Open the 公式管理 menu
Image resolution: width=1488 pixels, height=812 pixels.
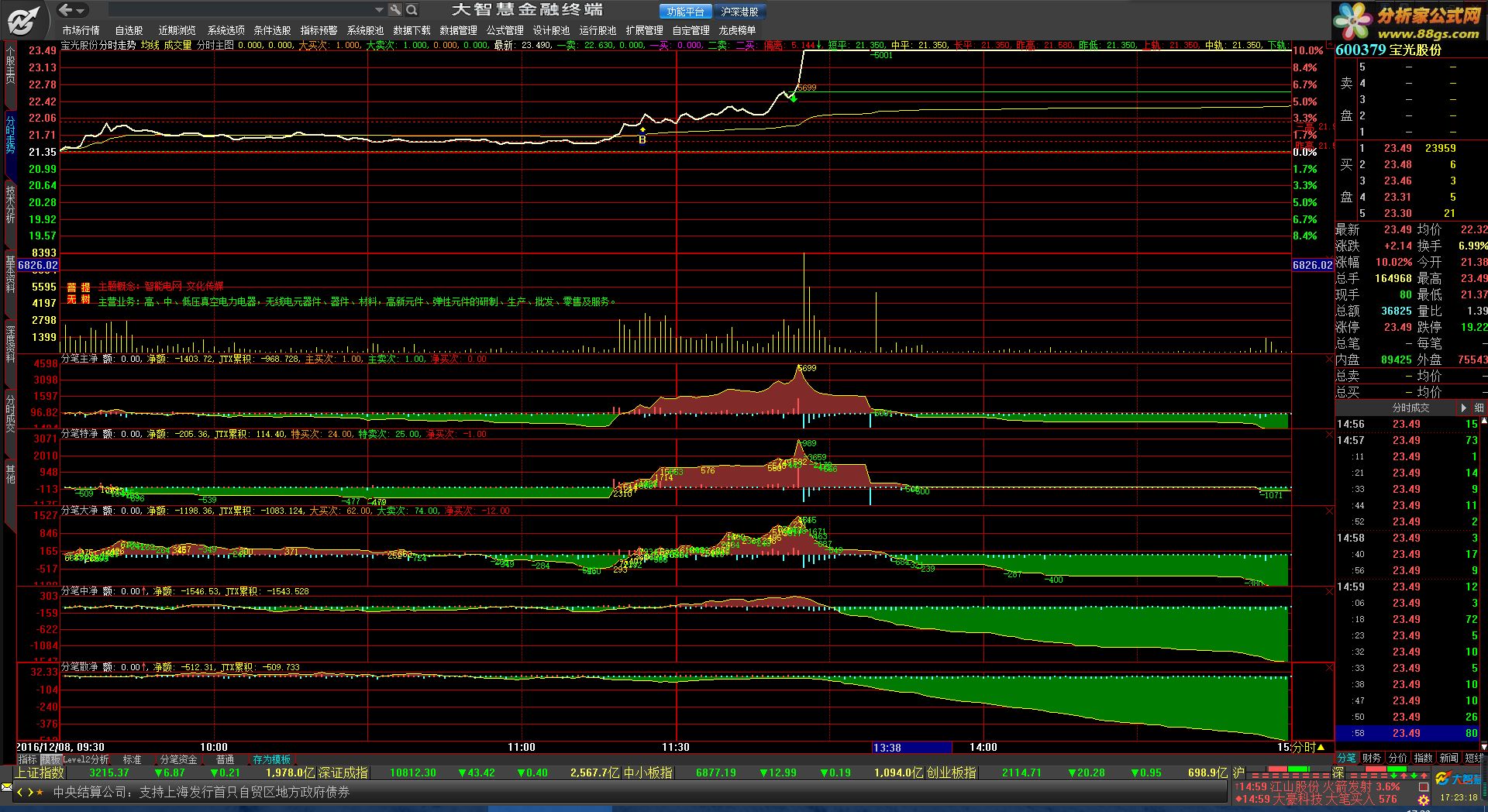(505, 30)
